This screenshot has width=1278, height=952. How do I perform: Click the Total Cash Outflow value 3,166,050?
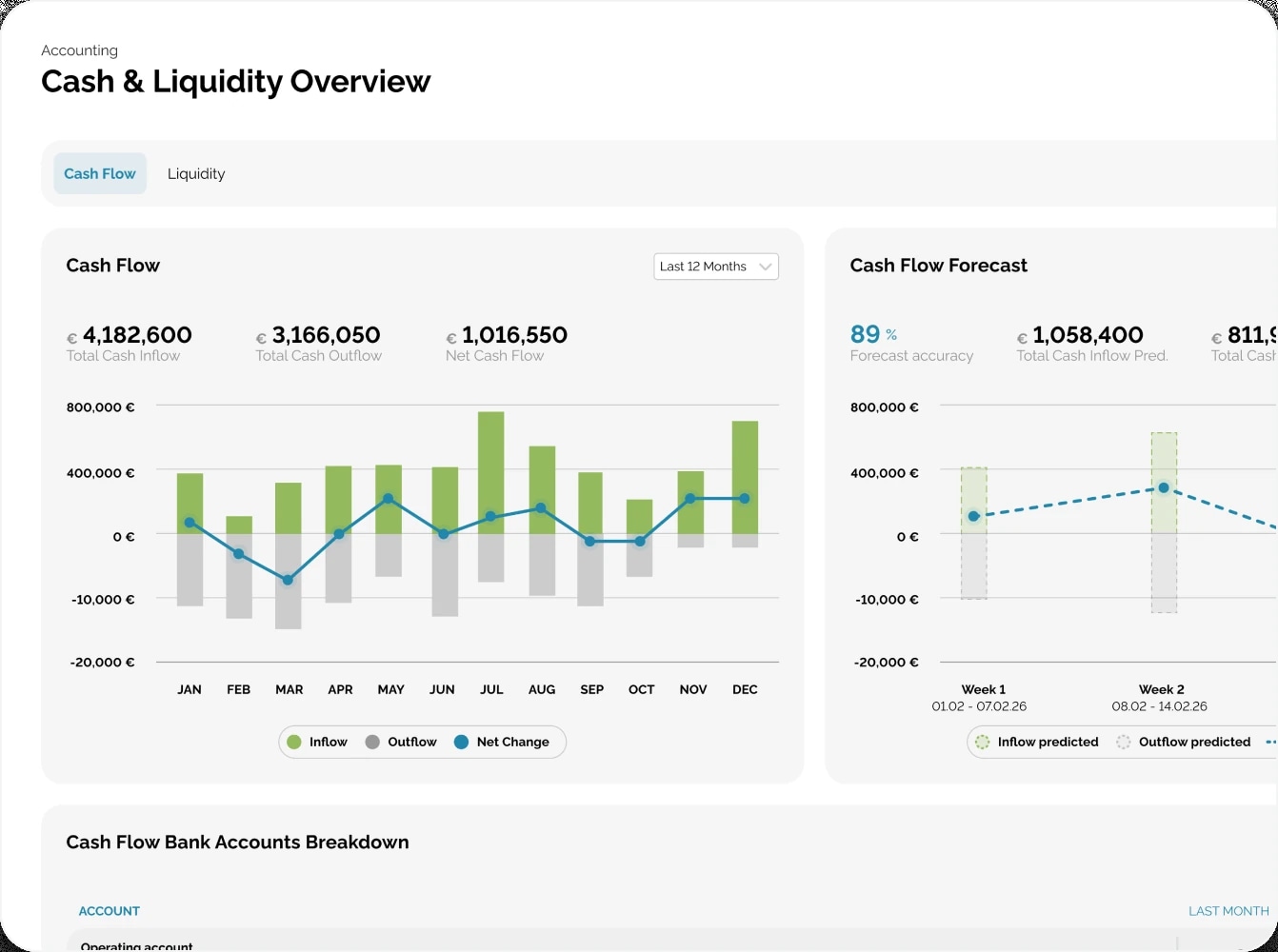tap(326, 335)
